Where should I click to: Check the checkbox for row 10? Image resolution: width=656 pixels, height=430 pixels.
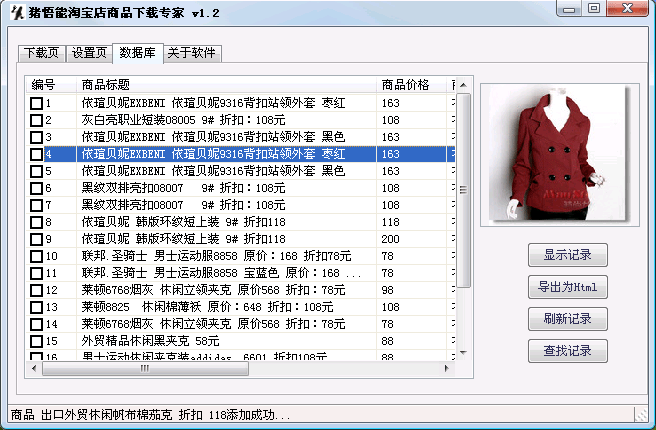(36, 256)
